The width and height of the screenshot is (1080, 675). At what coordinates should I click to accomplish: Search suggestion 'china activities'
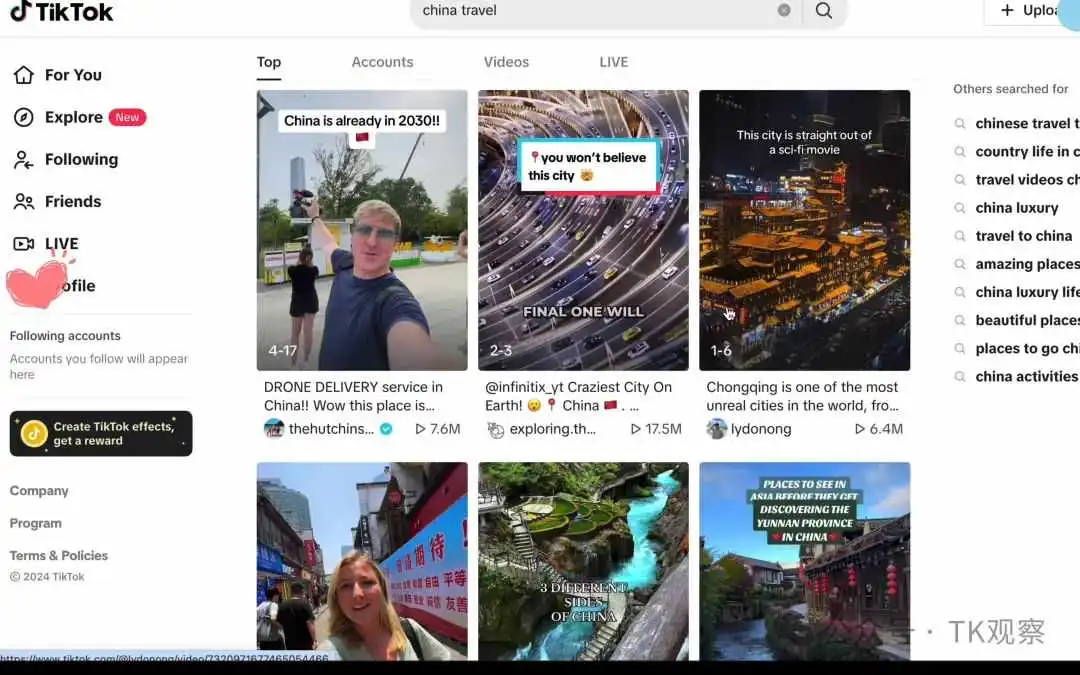click(1027, 377)
